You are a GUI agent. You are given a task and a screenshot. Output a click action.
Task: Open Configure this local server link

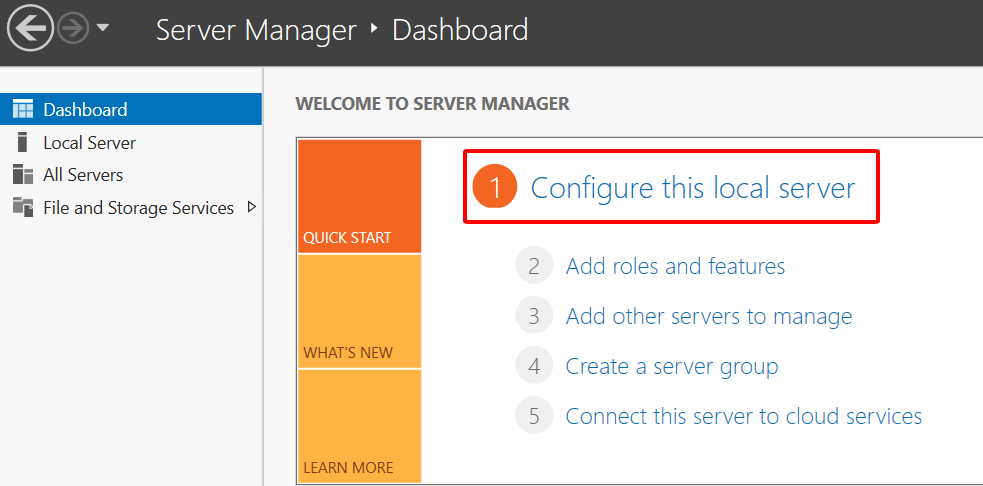[692, 188]
